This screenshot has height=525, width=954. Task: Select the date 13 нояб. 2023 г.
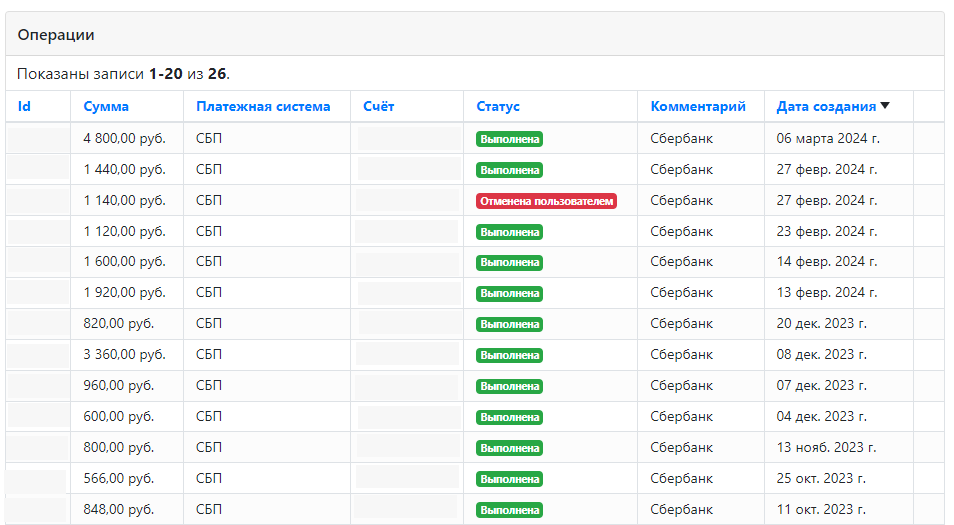826,448
